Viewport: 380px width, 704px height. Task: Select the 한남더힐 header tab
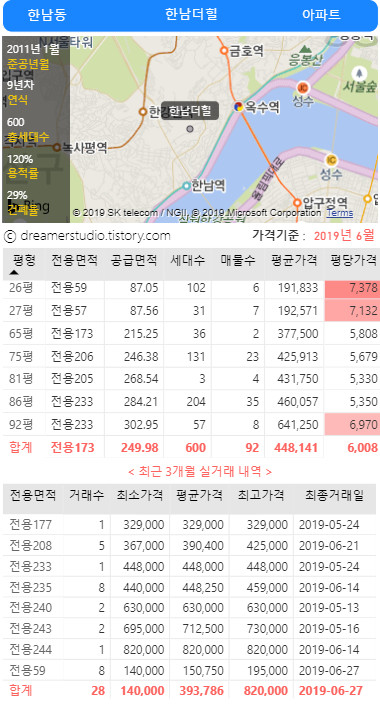coord(191,14)
